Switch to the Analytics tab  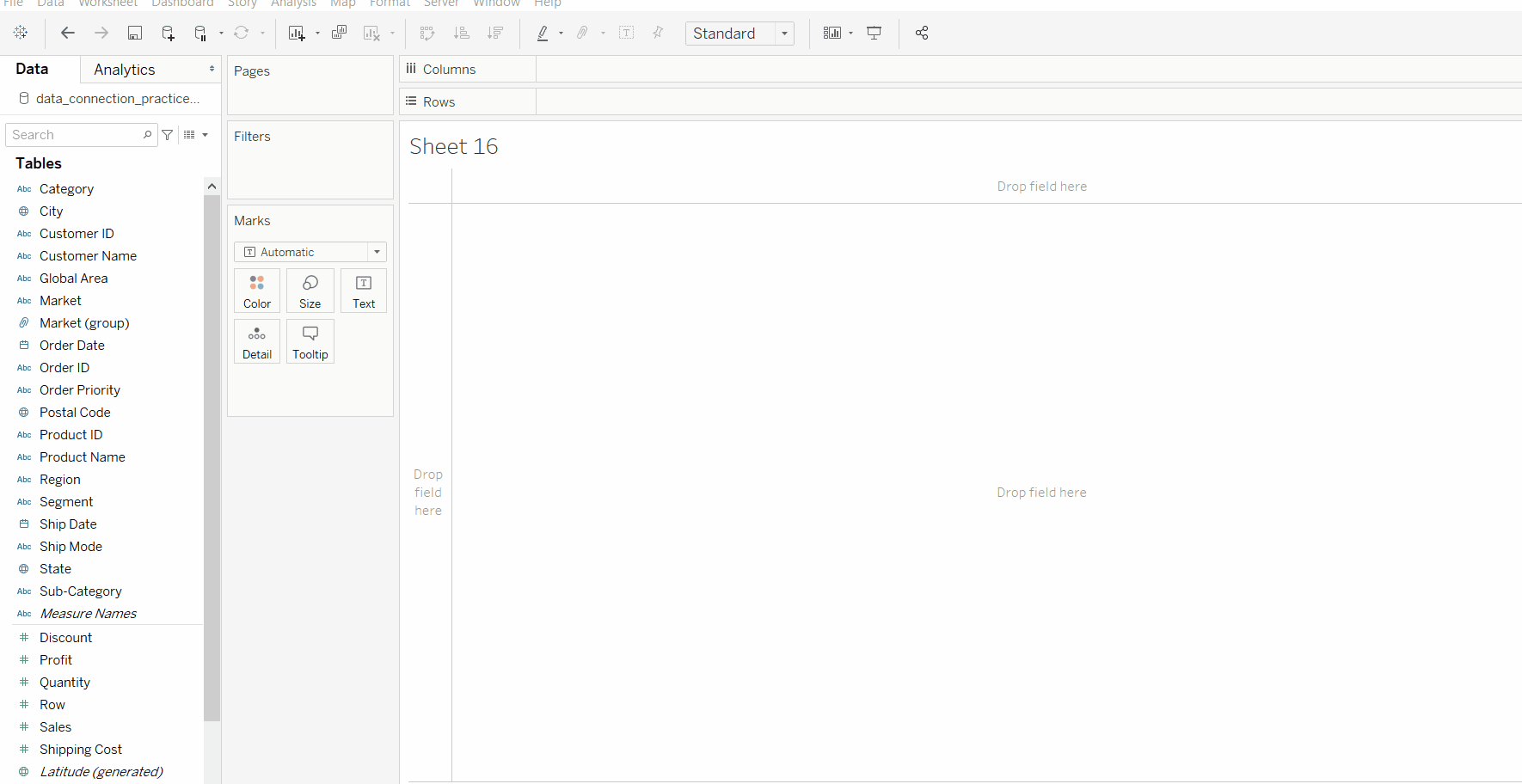point(125,70)
